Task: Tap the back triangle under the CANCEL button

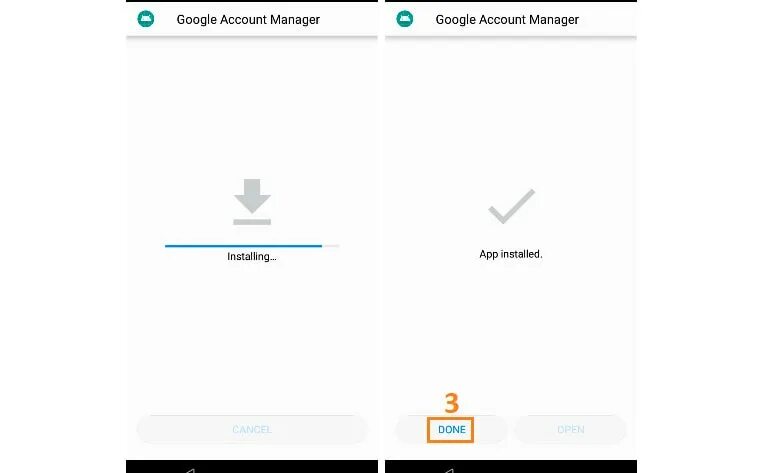Action: 190,470
